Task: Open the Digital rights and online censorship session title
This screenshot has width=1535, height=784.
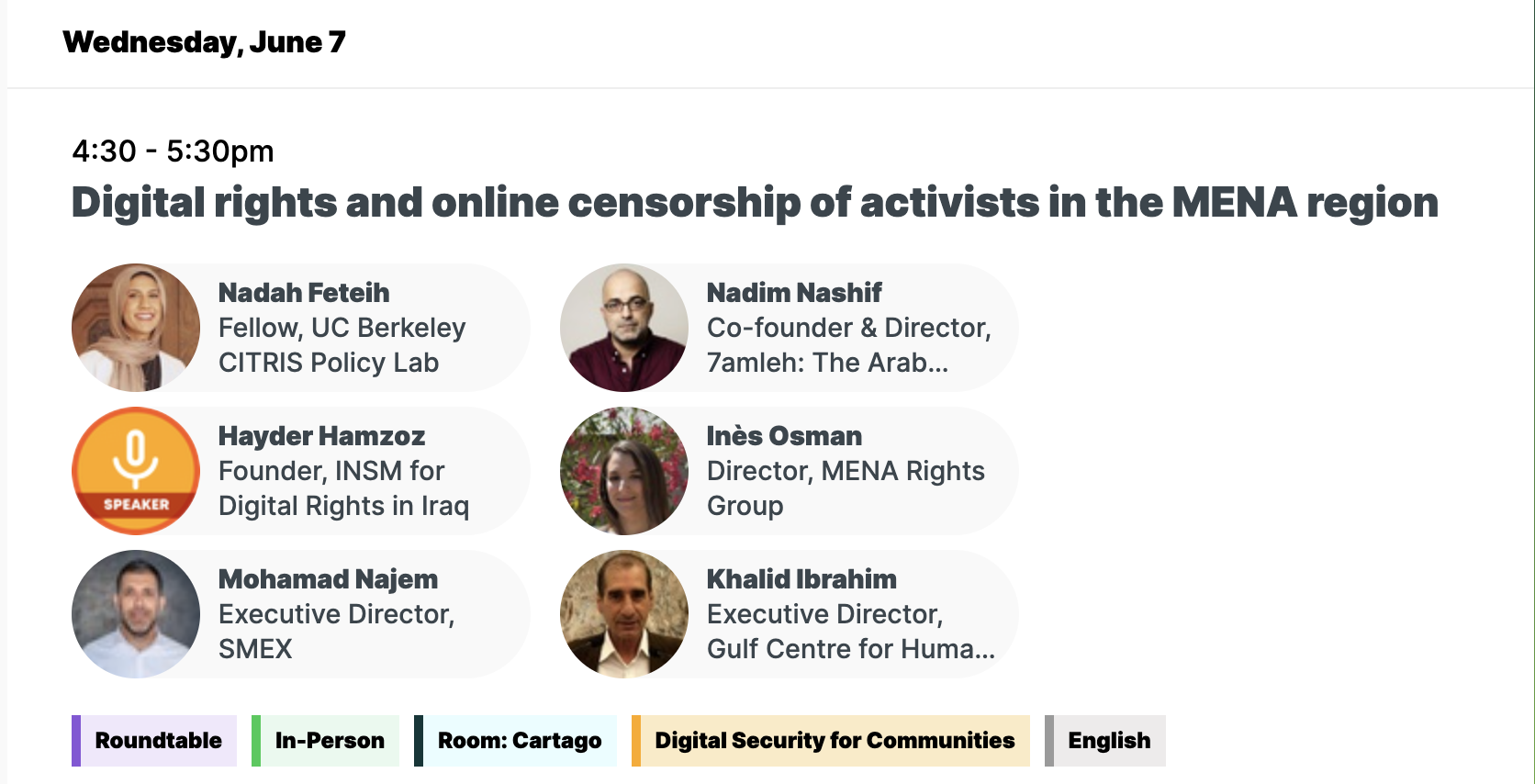Action: 755,203
